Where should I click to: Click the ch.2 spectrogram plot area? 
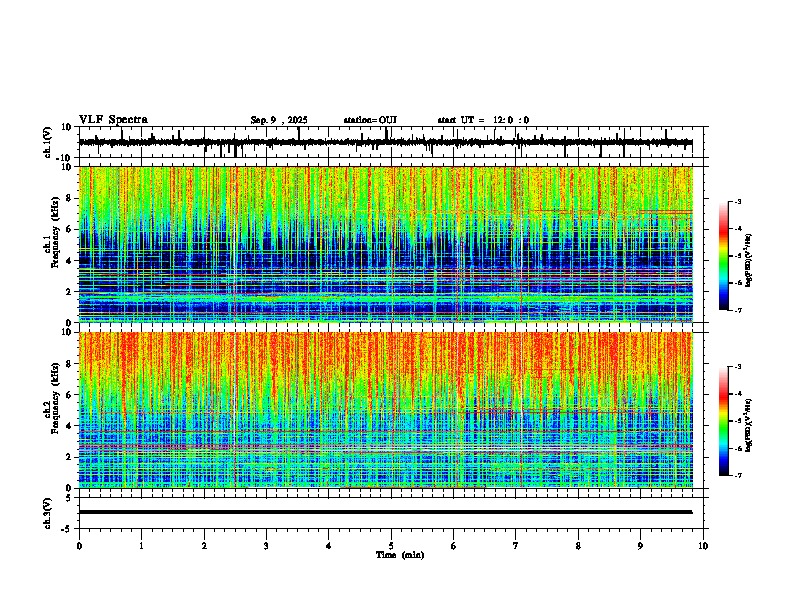[x=386, y=410]
